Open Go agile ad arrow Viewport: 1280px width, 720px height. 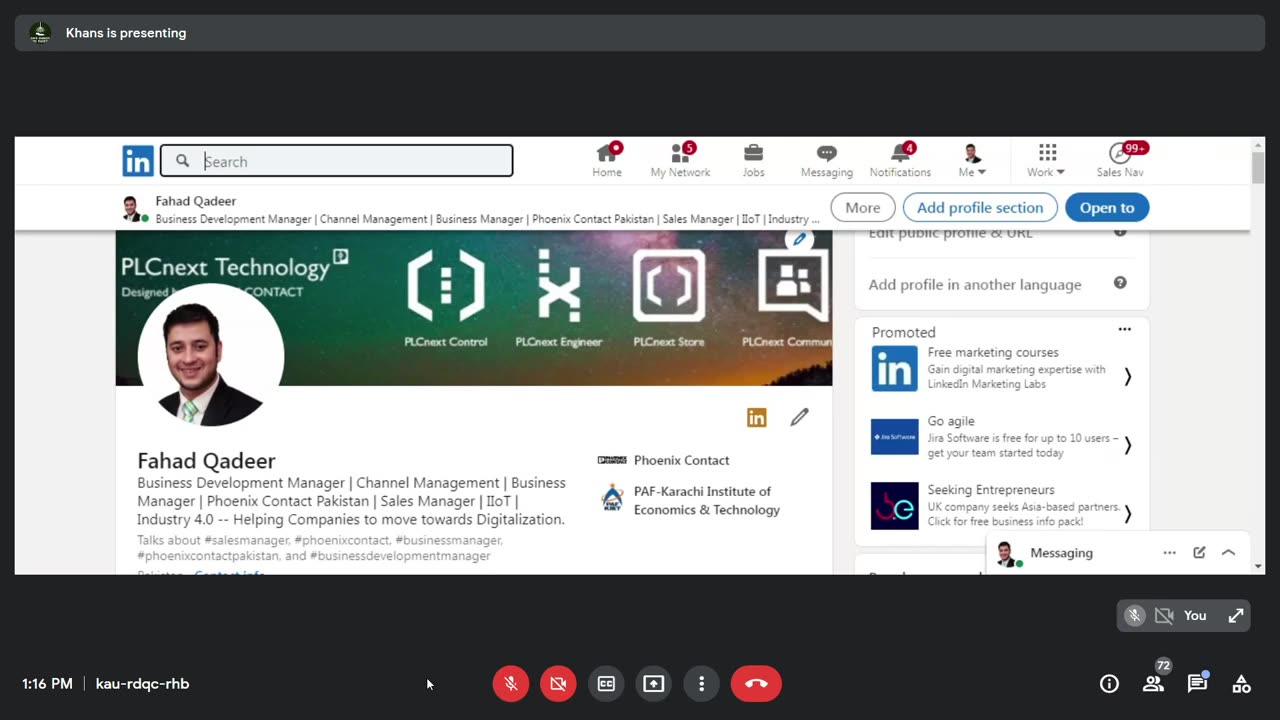click(1127, 445)
